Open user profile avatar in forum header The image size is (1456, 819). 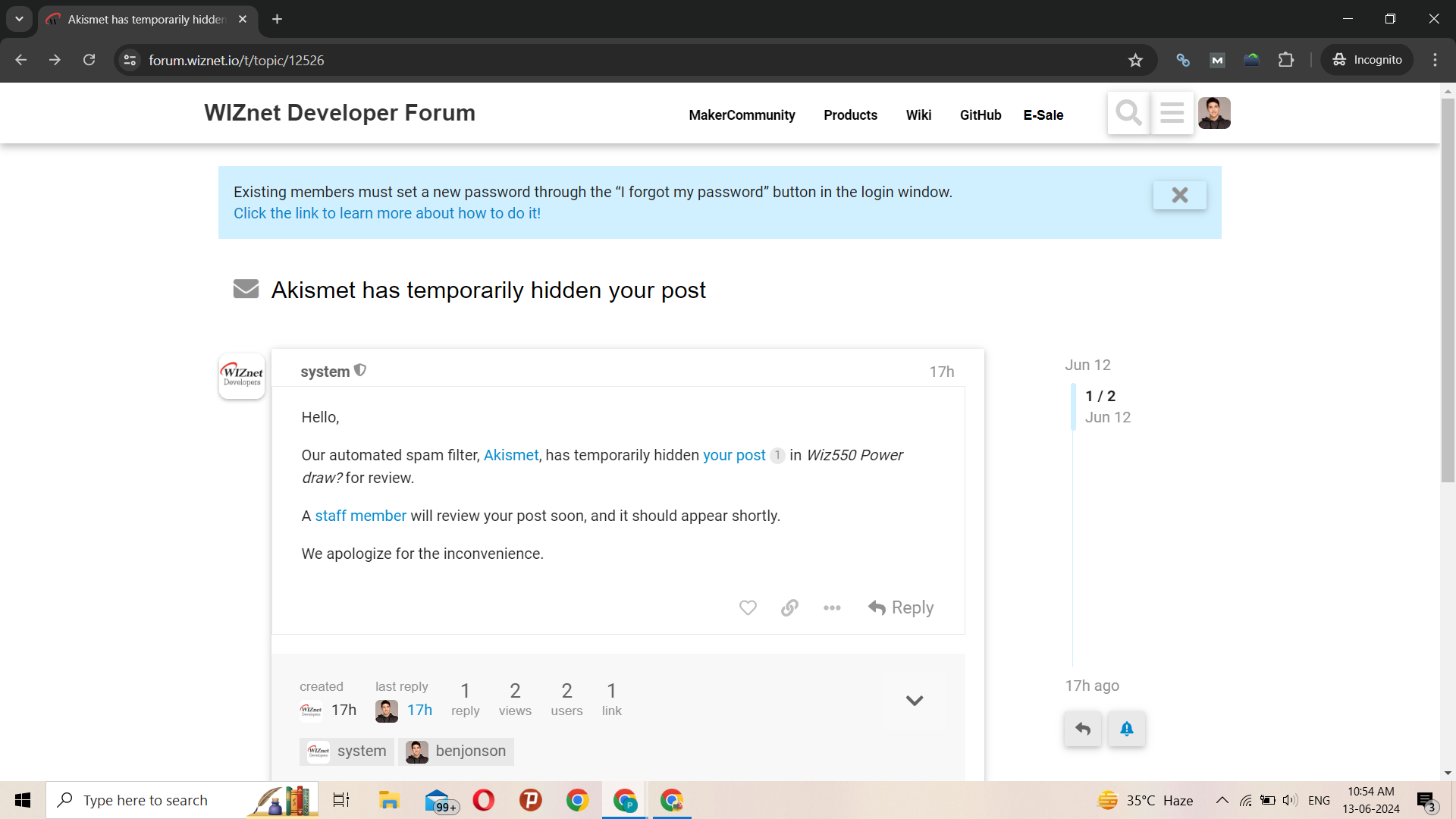(x=1214, y=113)
